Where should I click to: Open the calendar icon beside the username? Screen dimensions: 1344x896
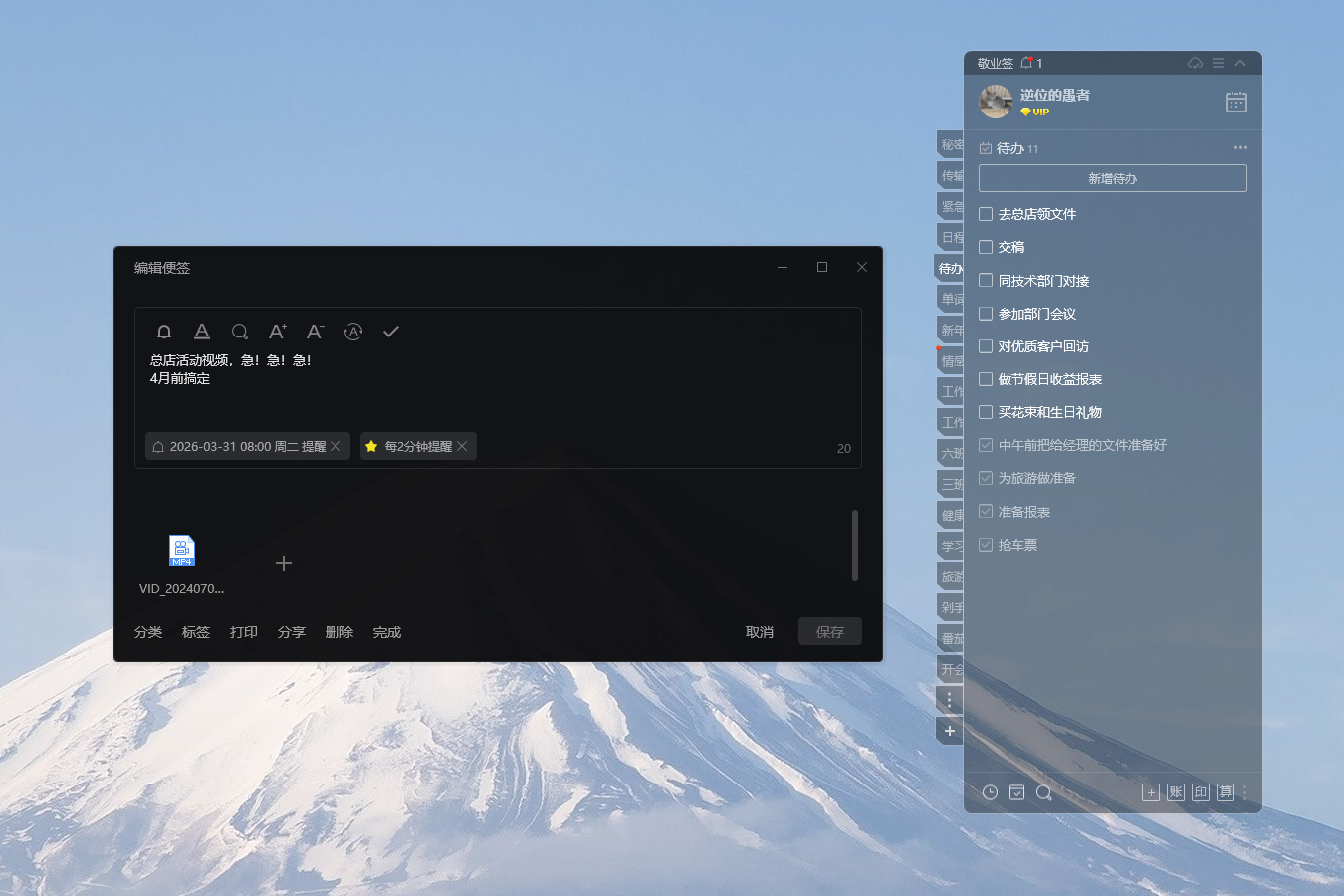tap(1235, 102)
